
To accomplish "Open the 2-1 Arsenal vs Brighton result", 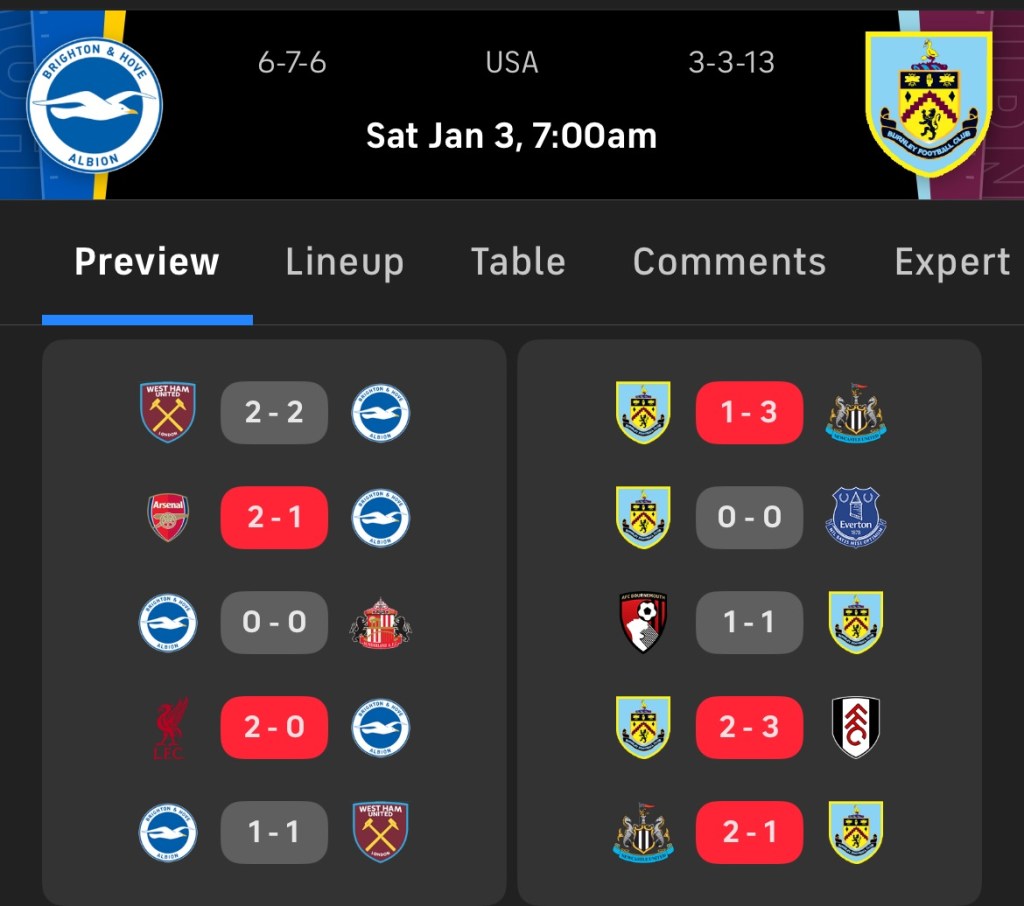I will tap(274, 517).
